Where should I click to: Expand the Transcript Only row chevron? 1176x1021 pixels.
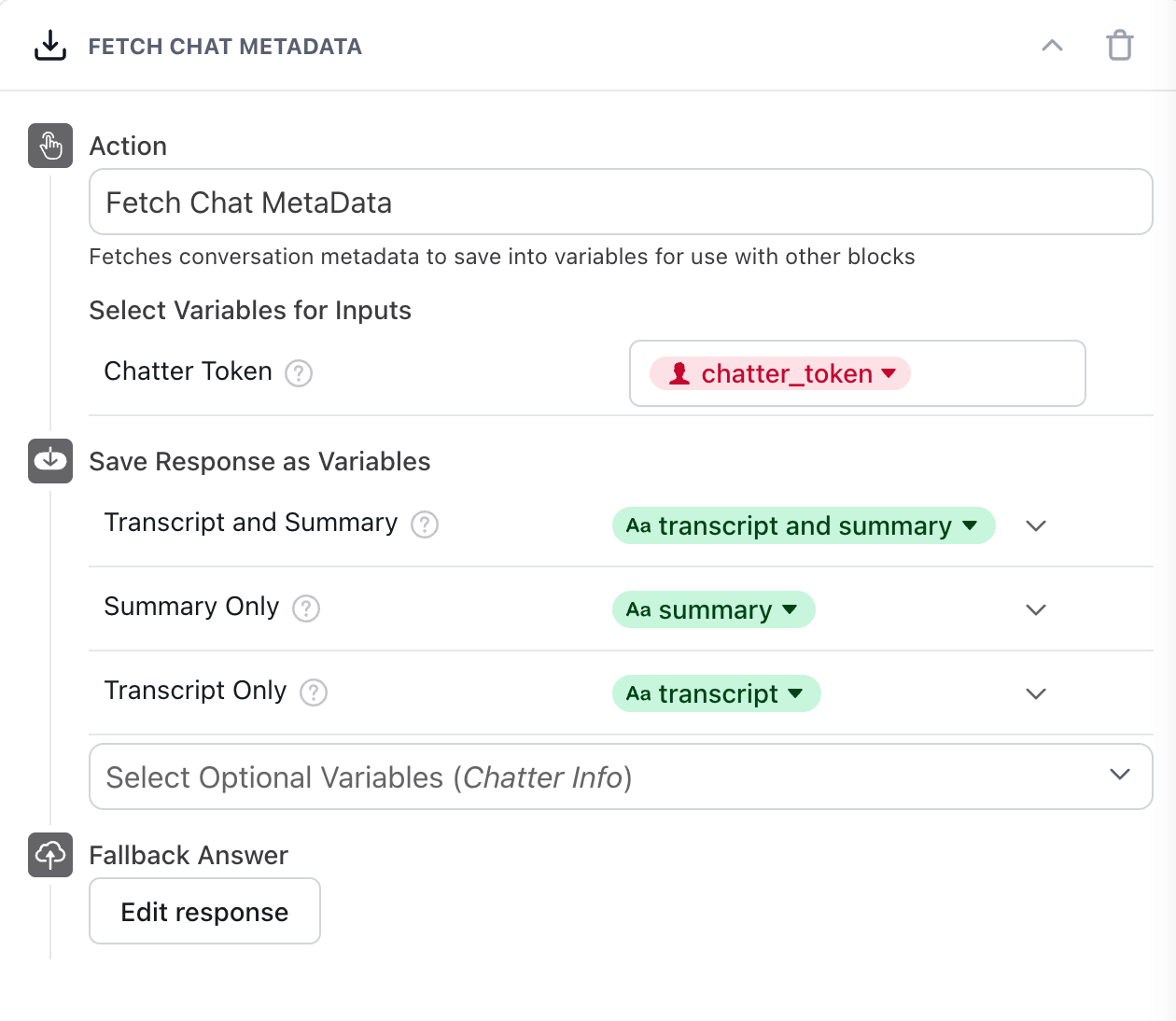(1035, 693)
